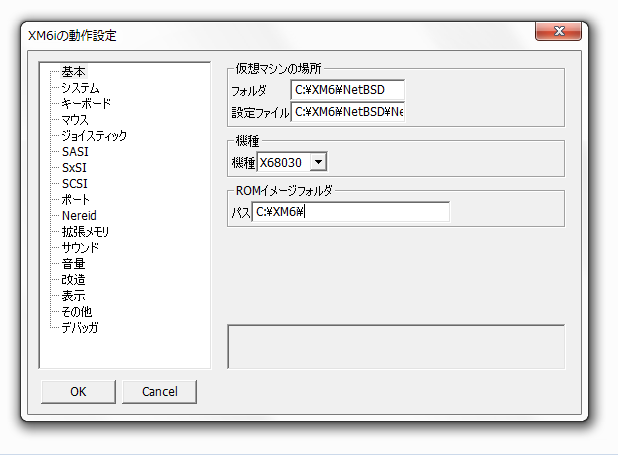The height and width of the screenshot is (455, 618).
Task: Select ポート in the tree
Action: [x=75, y=200]
